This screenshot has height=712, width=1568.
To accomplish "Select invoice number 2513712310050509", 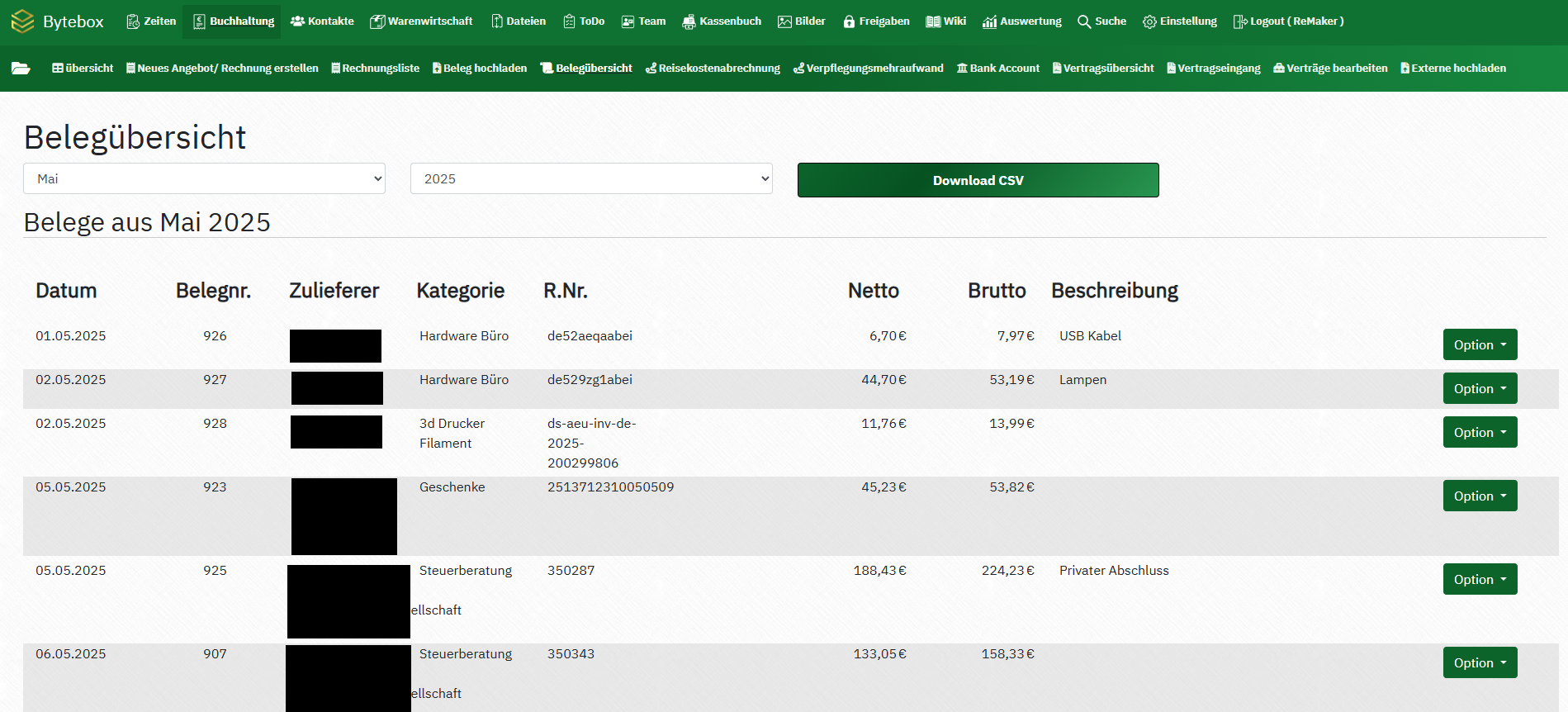I will coord(610,487).
